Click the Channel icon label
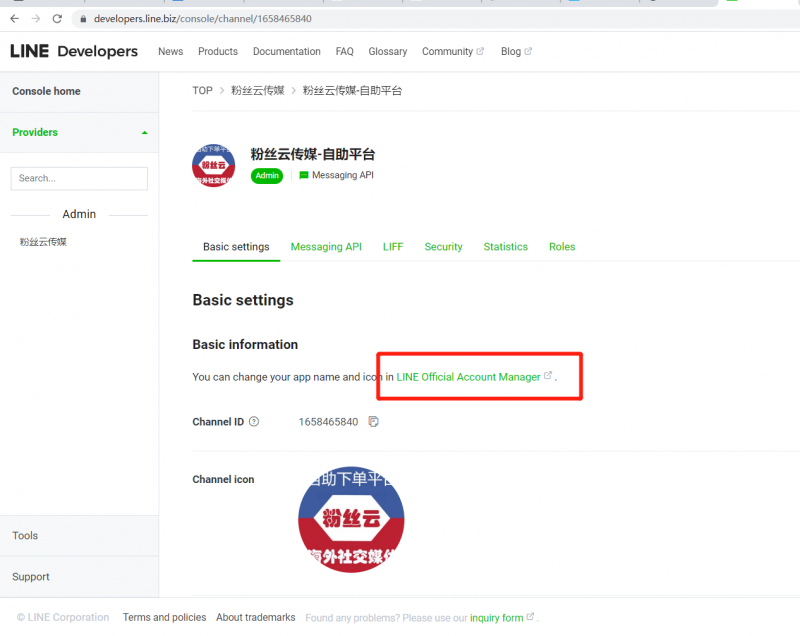The width and height of the screenshot is (800, 636). point(223,479)
